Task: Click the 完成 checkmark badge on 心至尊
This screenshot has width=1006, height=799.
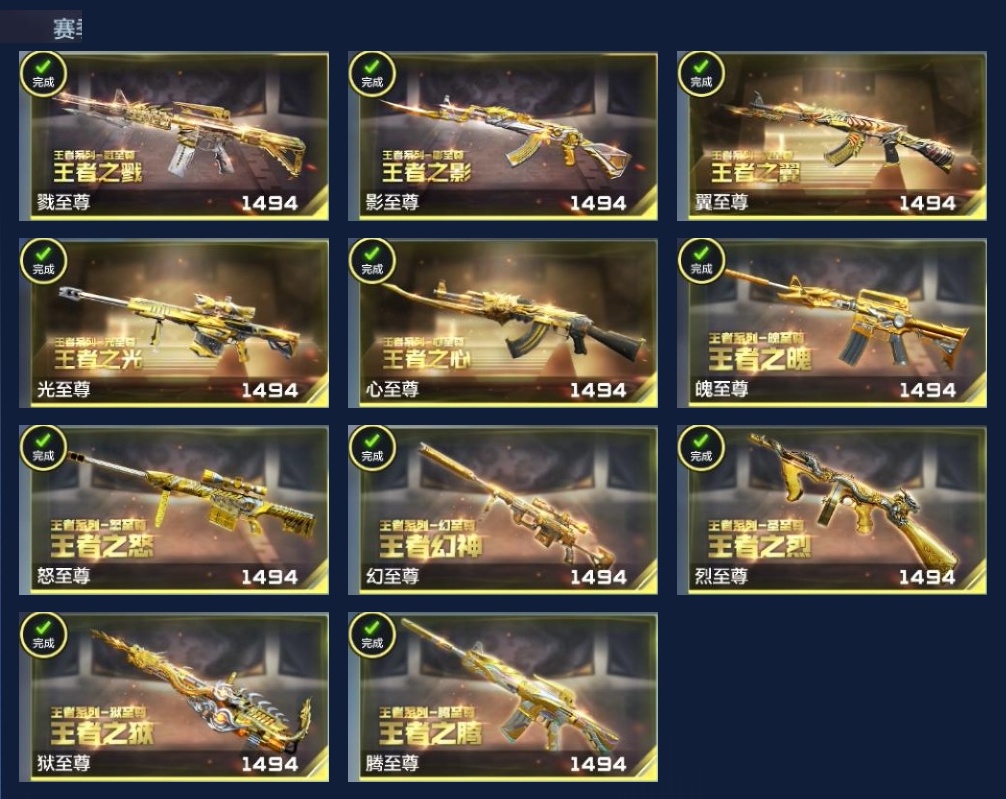Action: (x=372, y=261)
